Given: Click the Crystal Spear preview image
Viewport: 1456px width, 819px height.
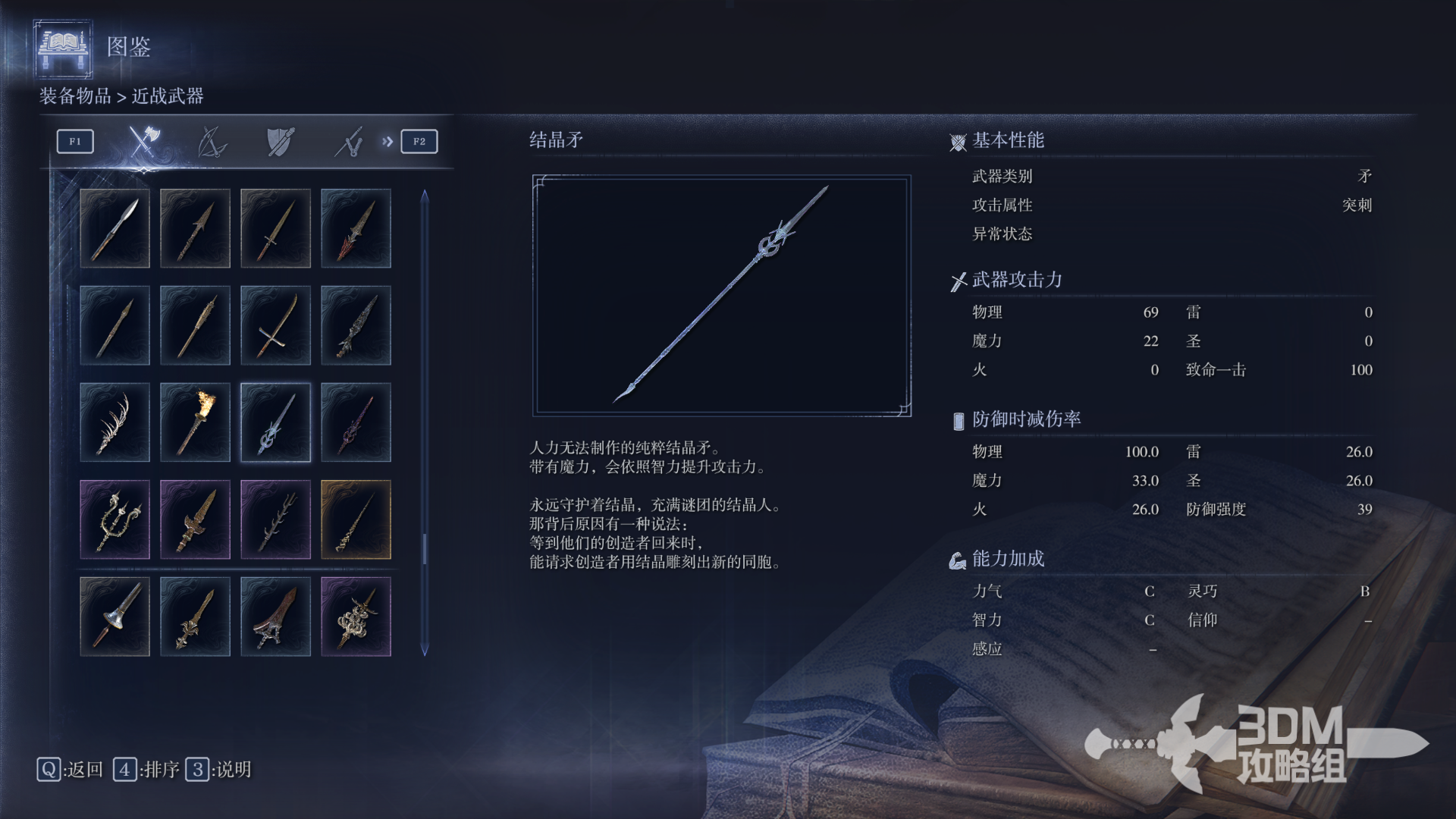Looking at the screenshot, I should 721,296.
